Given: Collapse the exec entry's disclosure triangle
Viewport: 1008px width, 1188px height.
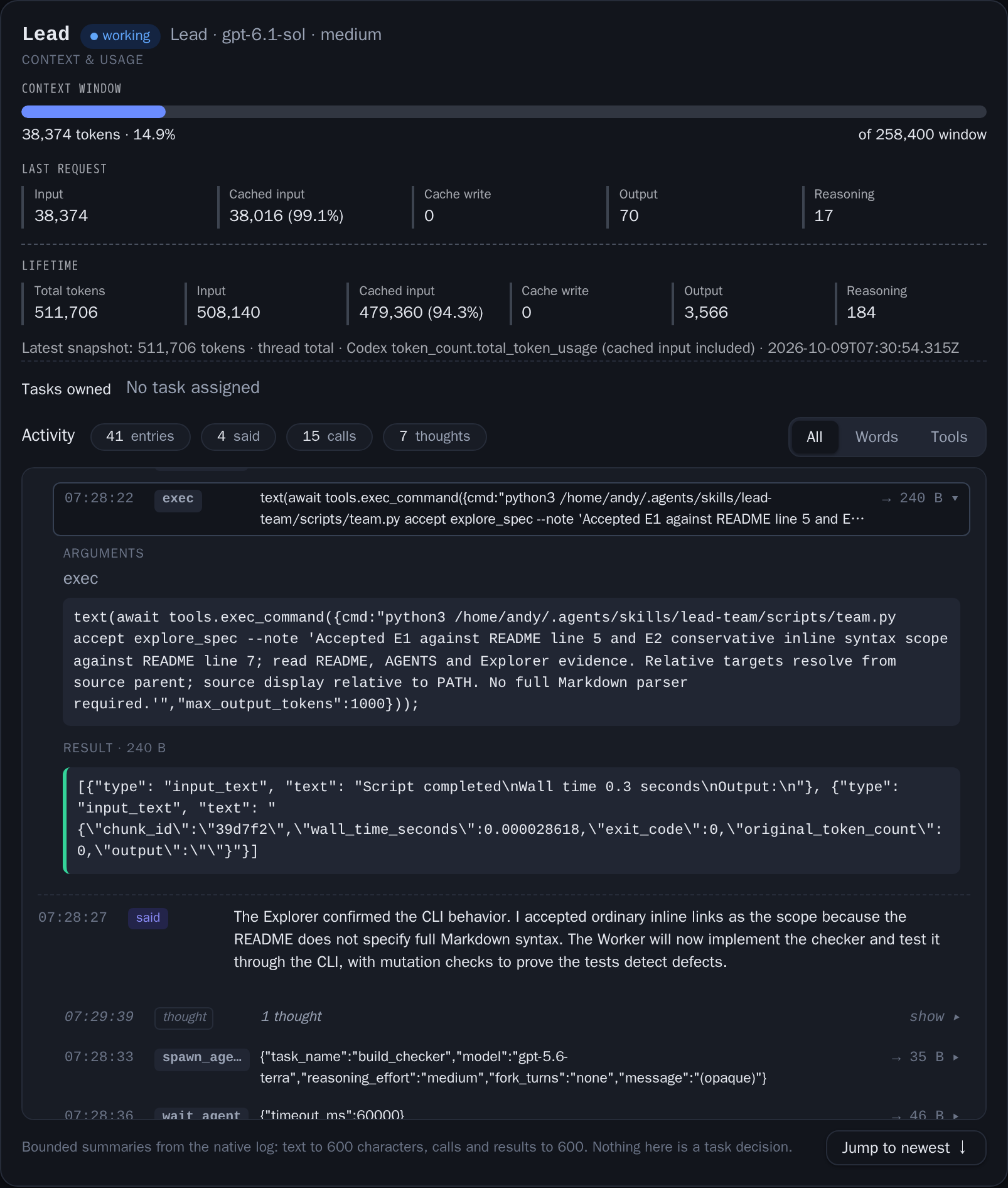Looking at the screenshot, I should coord(955,498).
